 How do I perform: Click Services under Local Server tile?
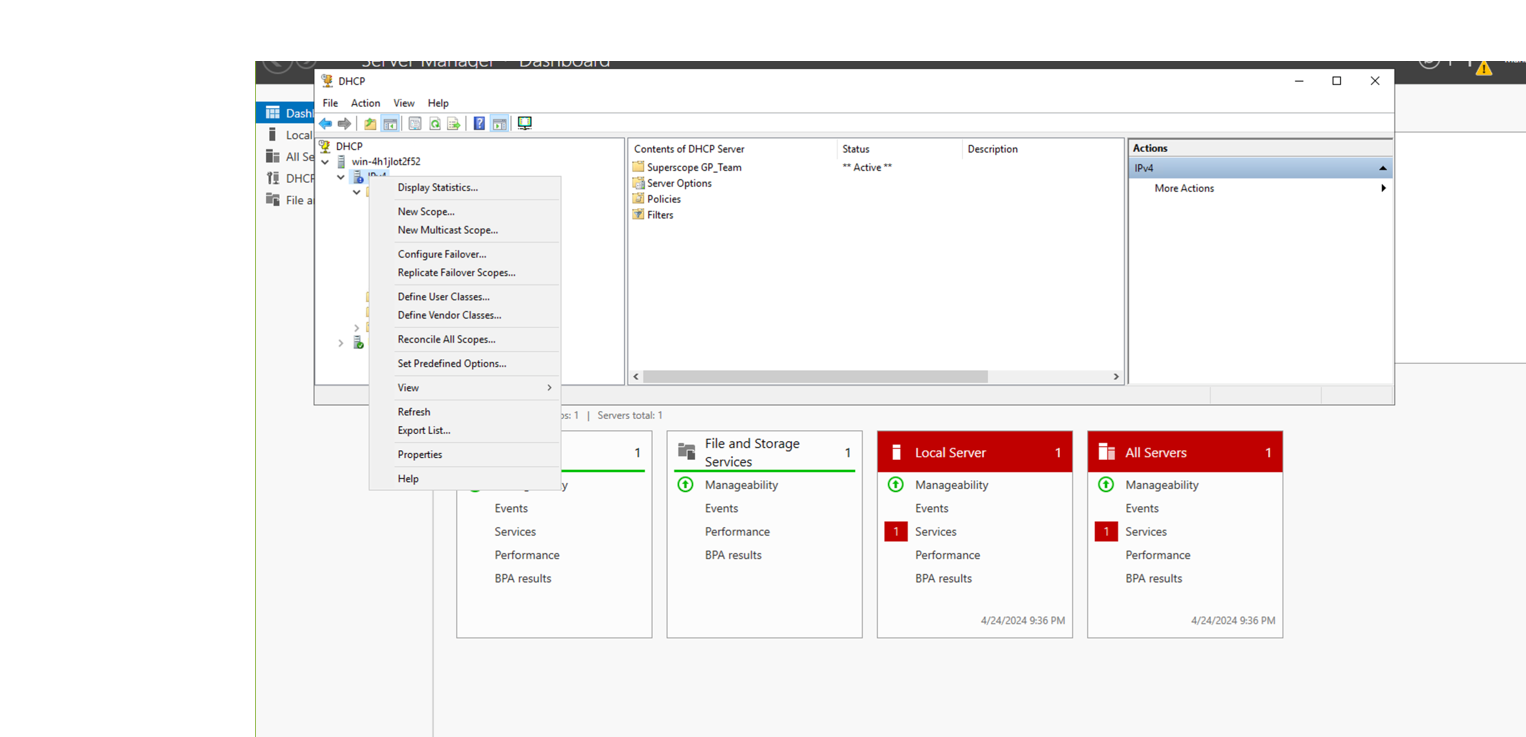coord(935,532)
